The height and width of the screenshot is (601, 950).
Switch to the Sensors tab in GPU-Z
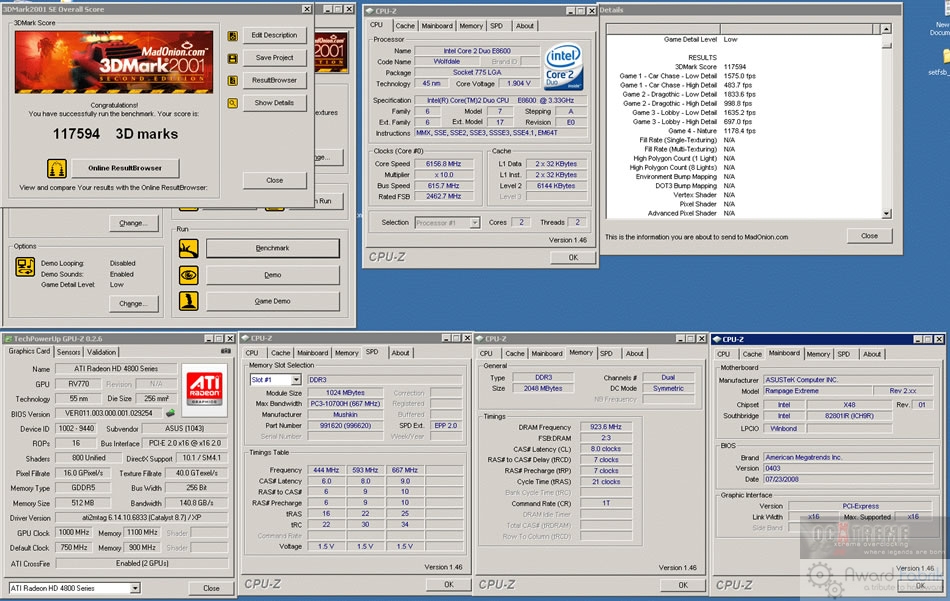point(69,352)
